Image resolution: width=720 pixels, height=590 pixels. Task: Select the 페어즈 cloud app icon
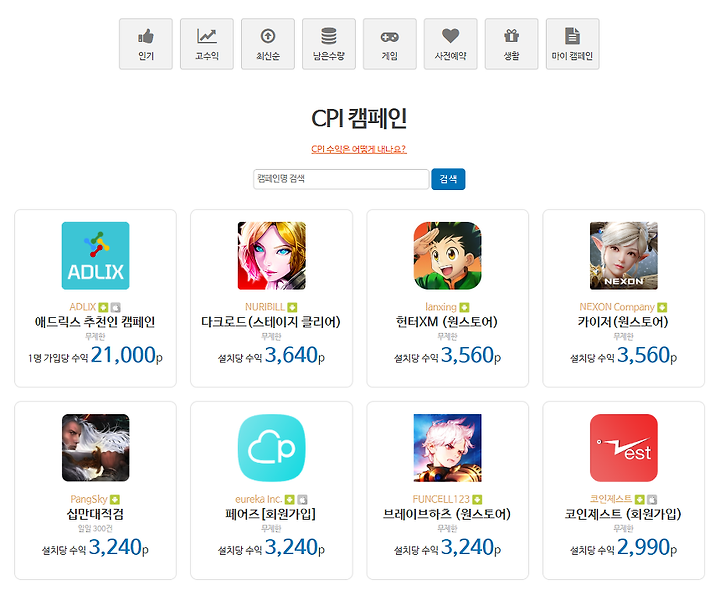271,448
